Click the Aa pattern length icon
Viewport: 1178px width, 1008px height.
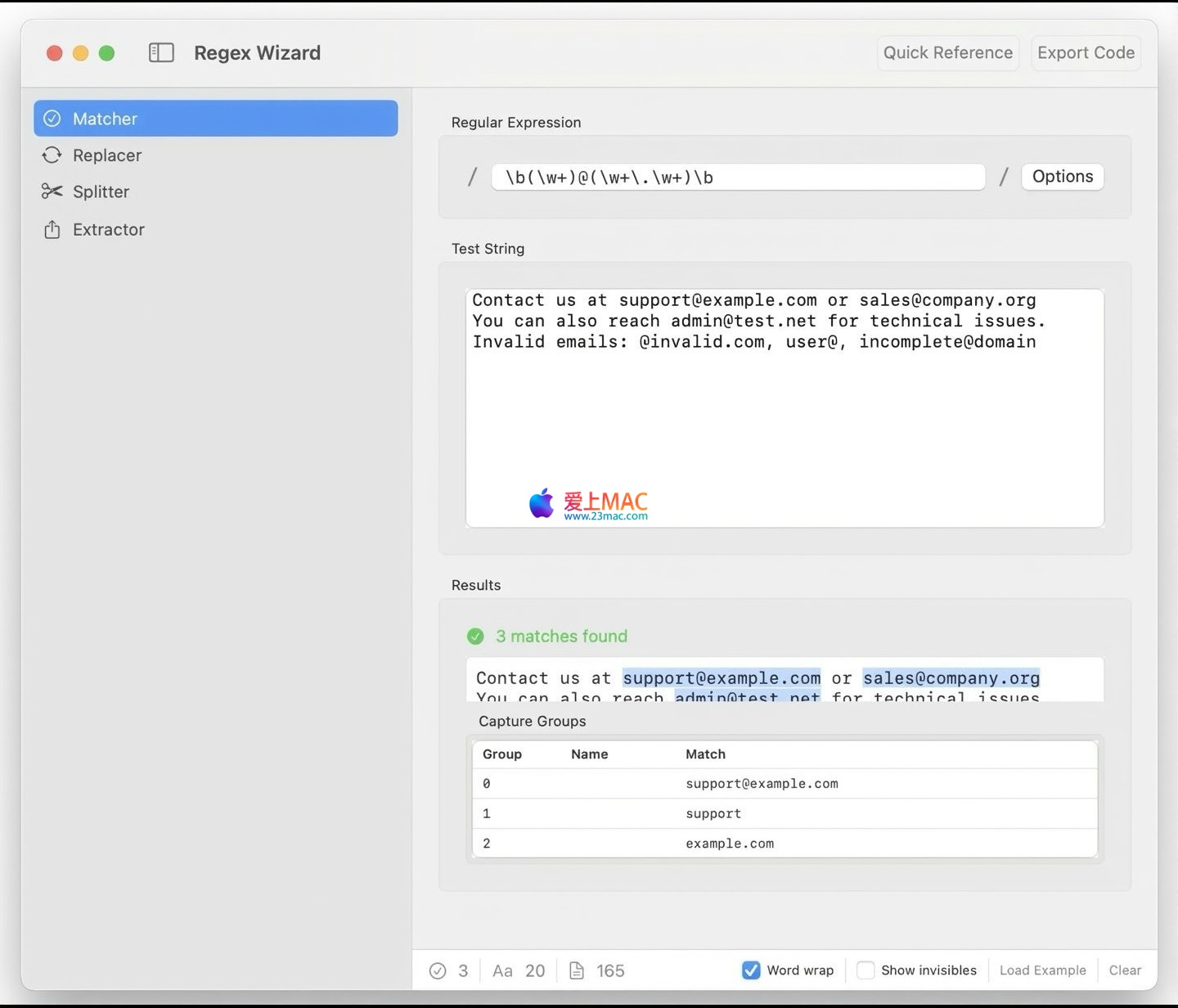pyautogui.click(x=502, y=970)
